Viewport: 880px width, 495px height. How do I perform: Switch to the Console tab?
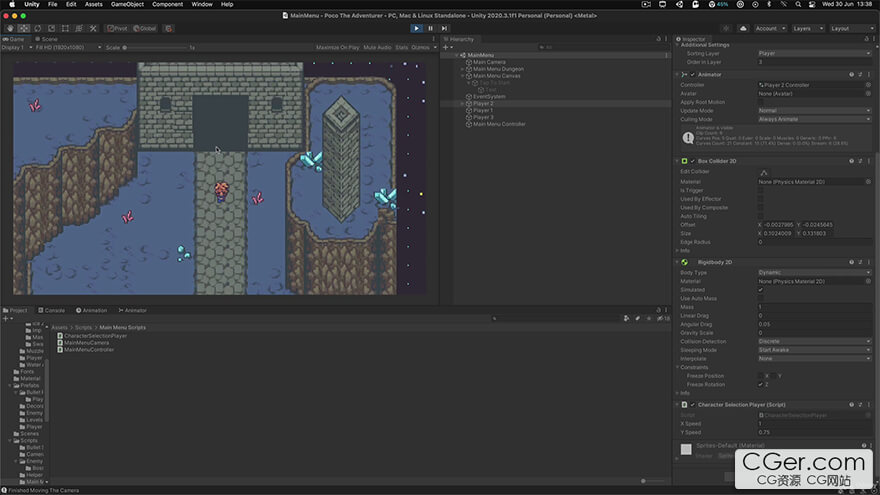pos(51,310)
